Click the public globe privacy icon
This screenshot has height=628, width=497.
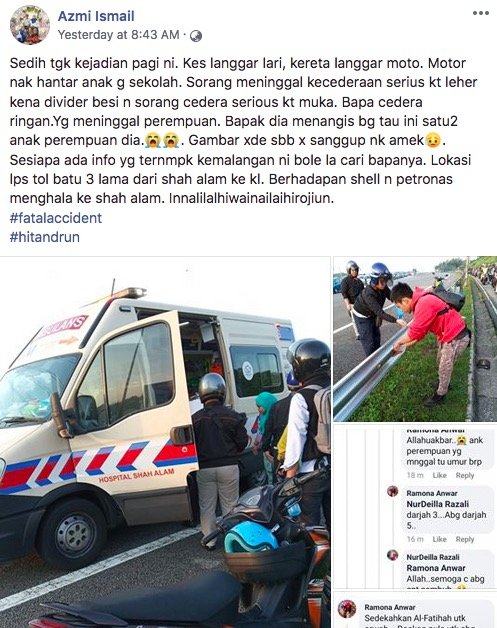point(196,36)
